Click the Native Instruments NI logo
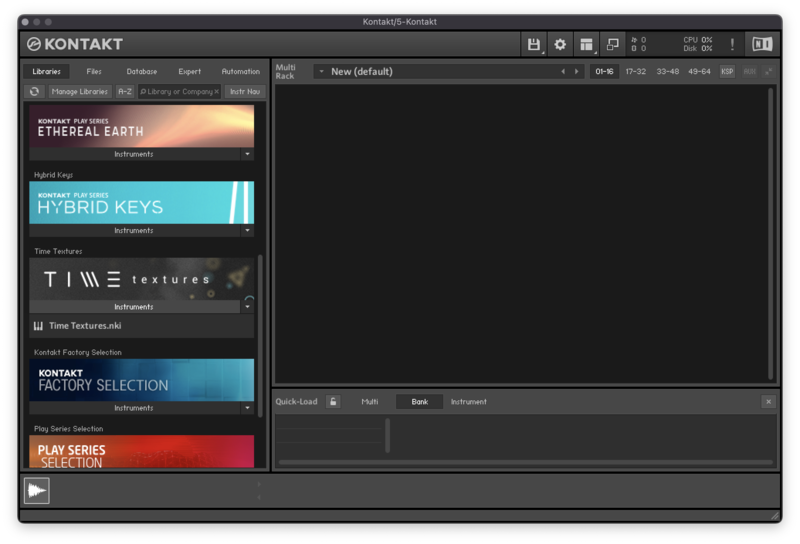The image size is (800, 544). [x=762, y=44]
